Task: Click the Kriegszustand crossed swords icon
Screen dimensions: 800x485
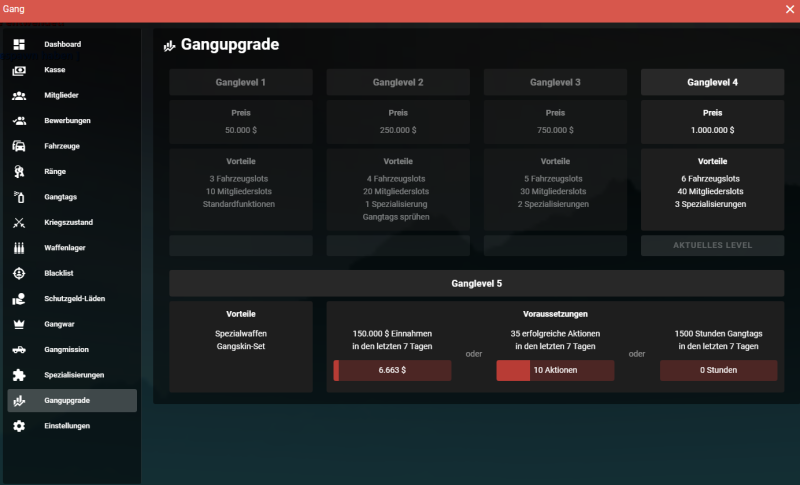Action: [x=19, y=222]
